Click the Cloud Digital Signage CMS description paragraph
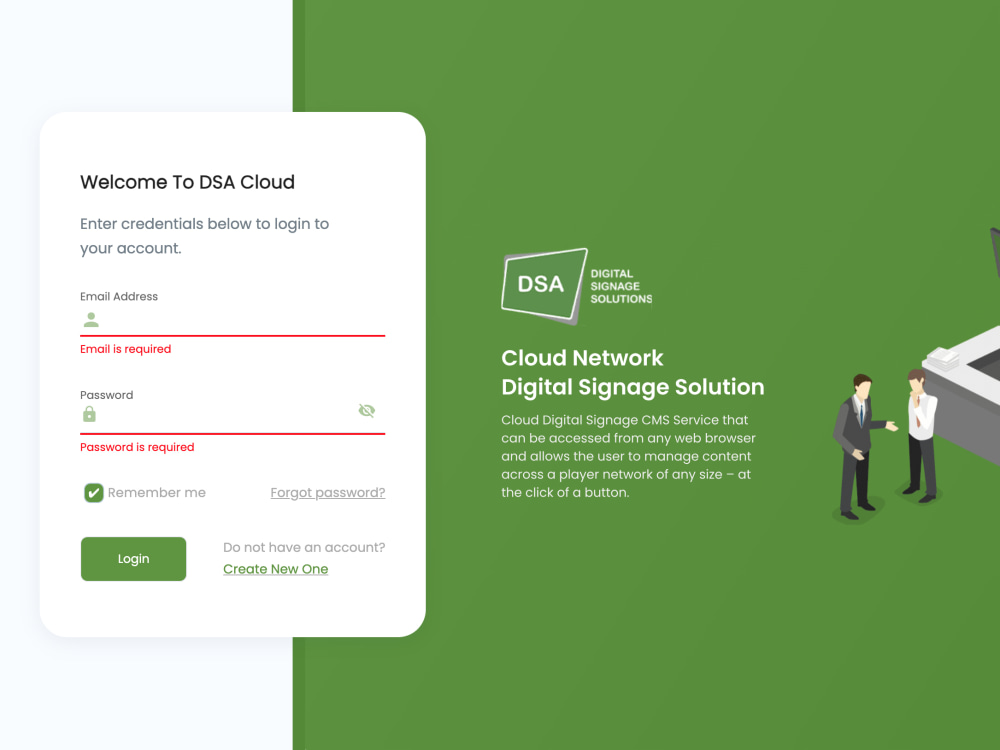The width and height of the screenshot is (1000, 750). point(628,456)
